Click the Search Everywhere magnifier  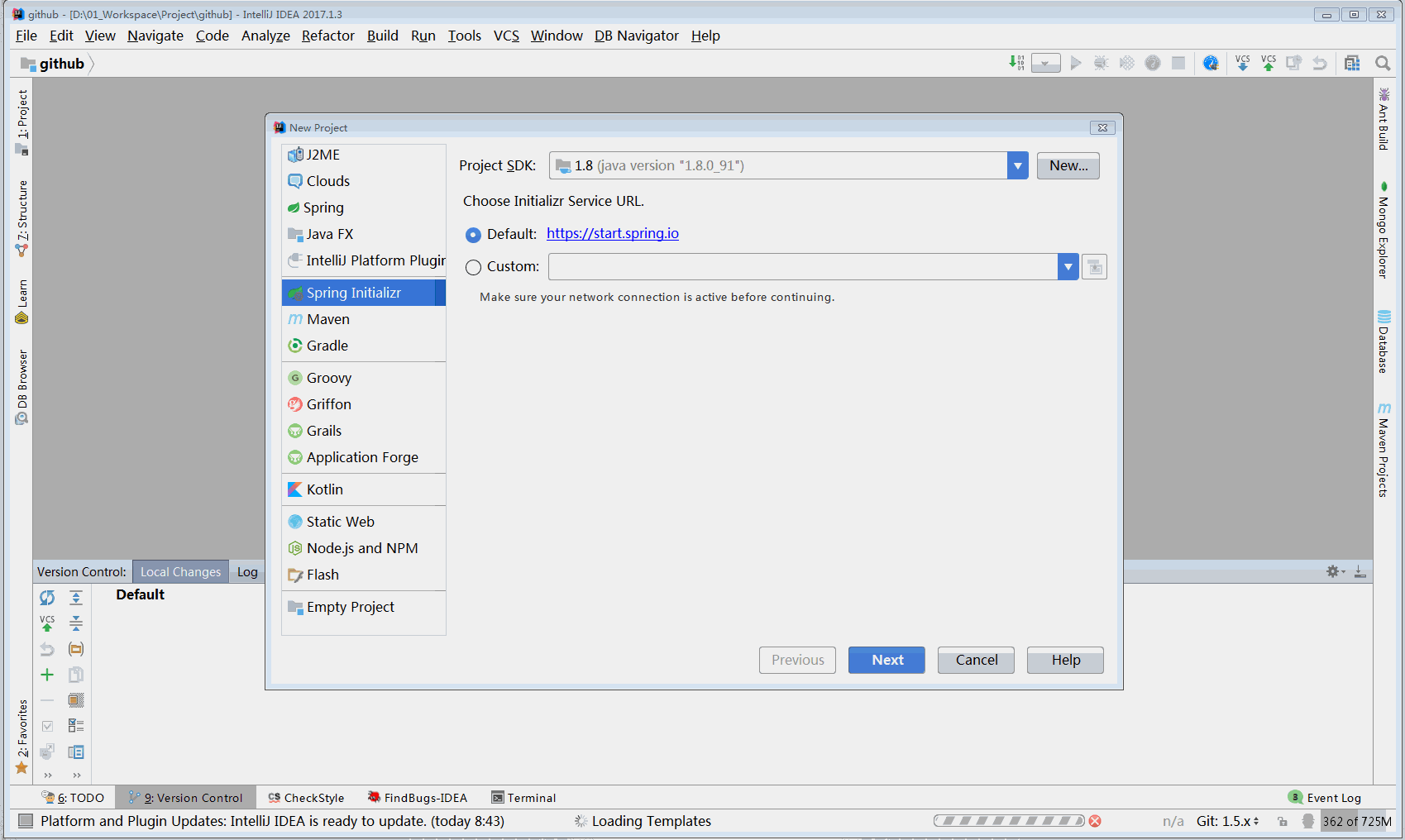point(1382,63)
